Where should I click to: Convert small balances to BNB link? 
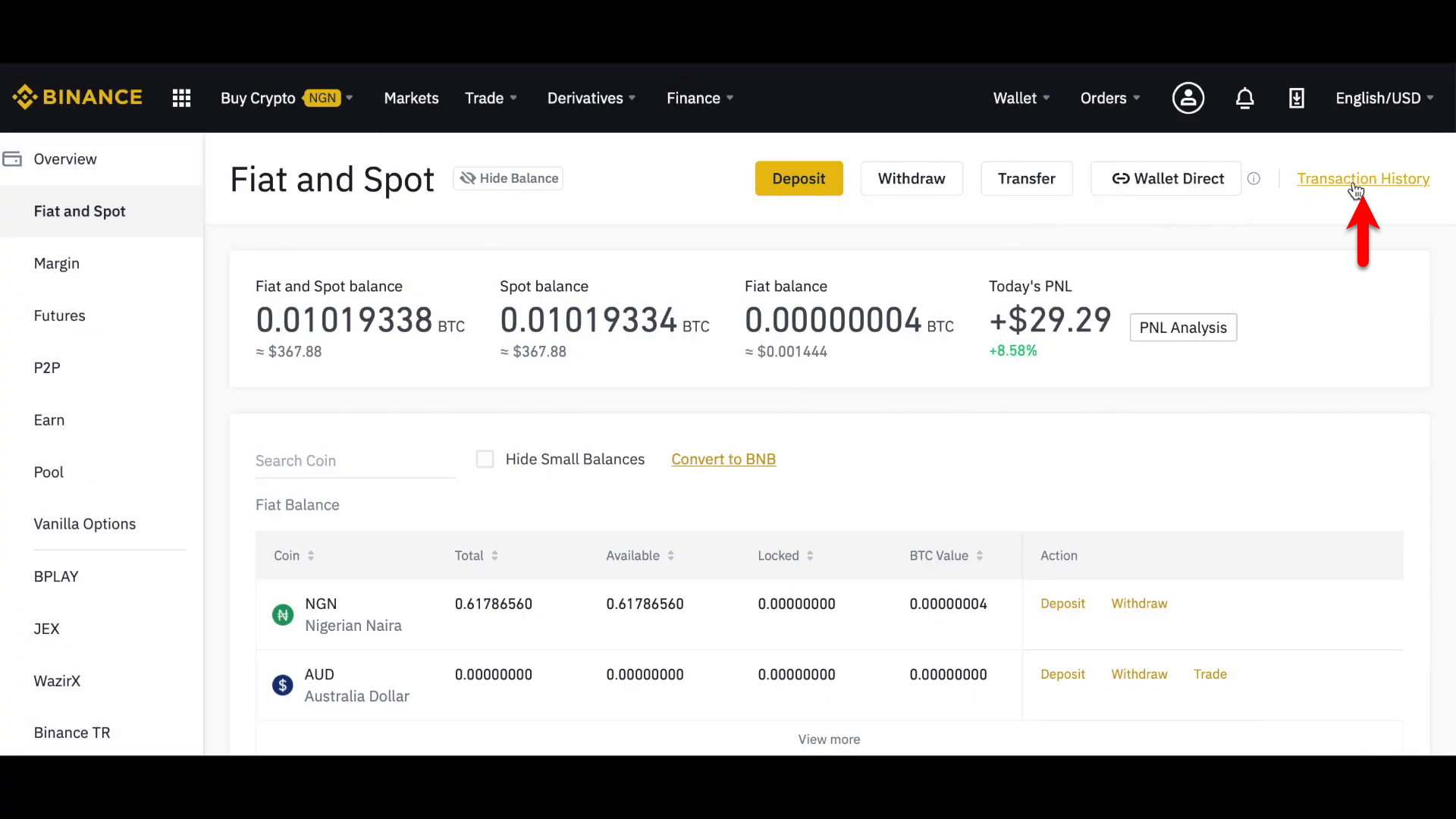click(724, 459)
